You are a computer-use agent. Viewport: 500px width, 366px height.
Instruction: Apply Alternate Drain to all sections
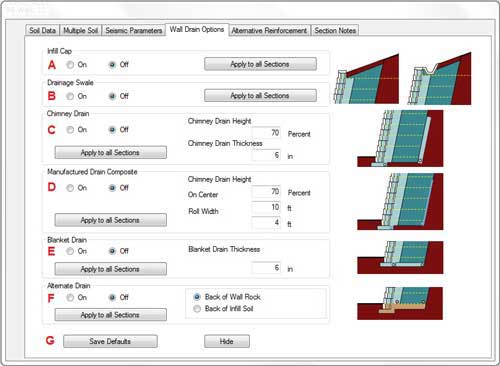click(x=111, y=315)
